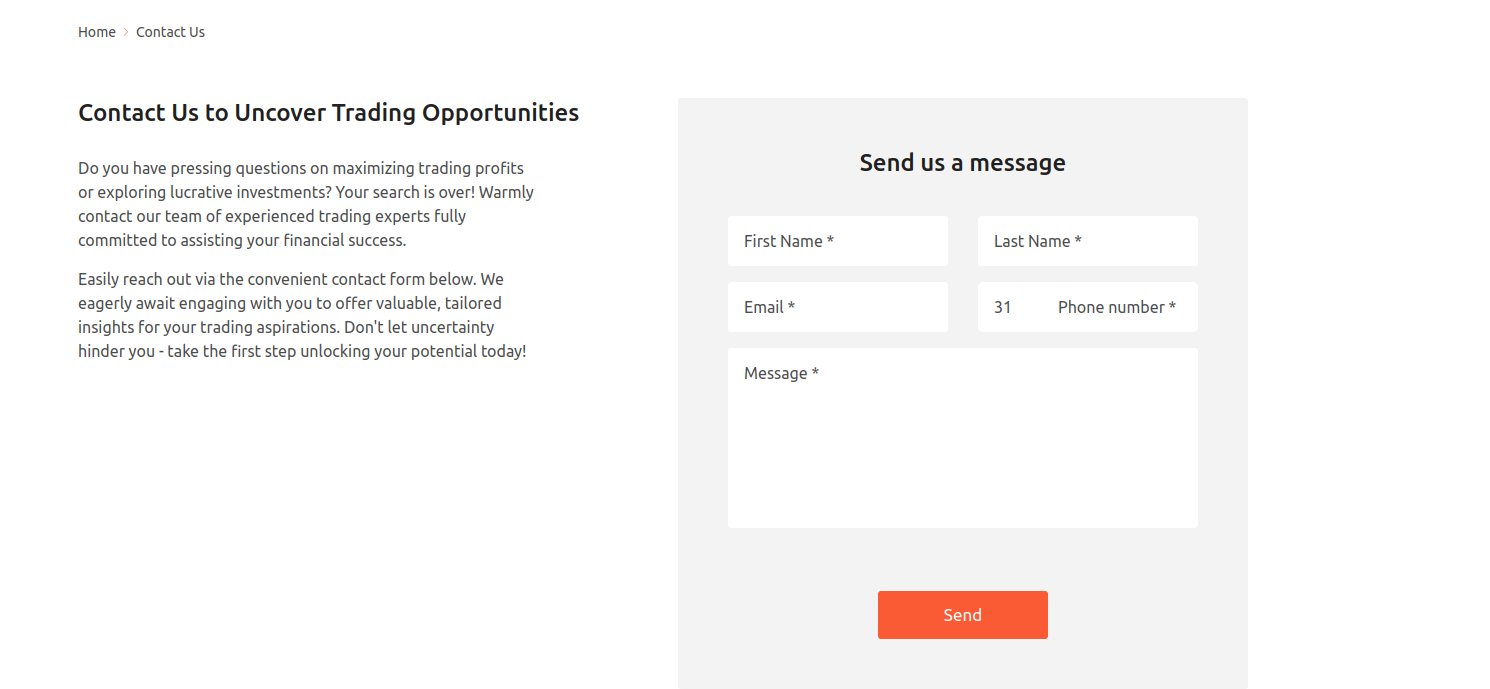
Task: Click the "Send us a message" heading
Action: tap(962, 162)
